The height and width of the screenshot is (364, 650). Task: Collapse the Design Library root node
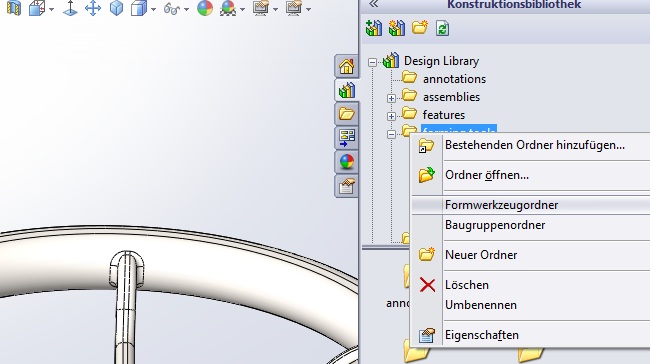pos(372,62)
